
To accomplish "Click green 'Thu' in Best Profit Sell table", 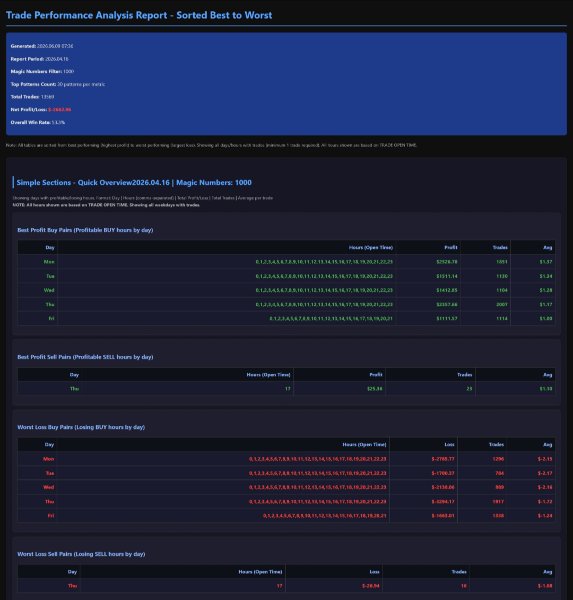I will click(x=74, y=389).
